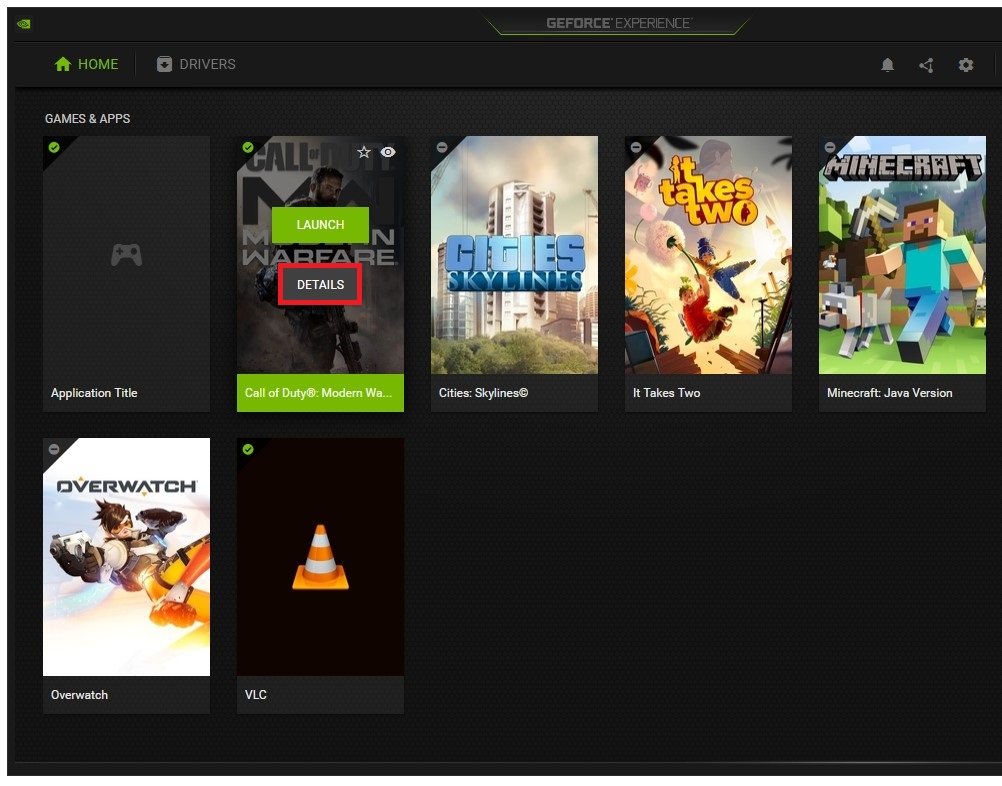Viewport: 1002px width, 786px height.
Task: Click not-optimized minus badge on Overwatch
Action: point(54,449)
